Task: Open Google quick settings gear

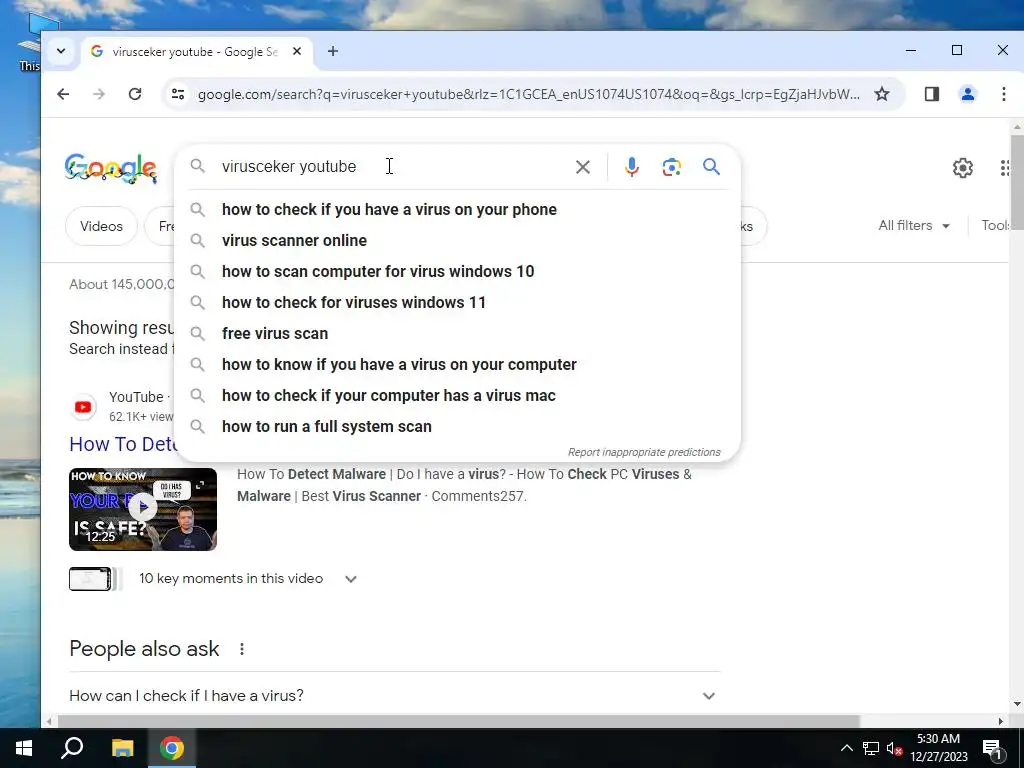Action: tap(962, 168)
